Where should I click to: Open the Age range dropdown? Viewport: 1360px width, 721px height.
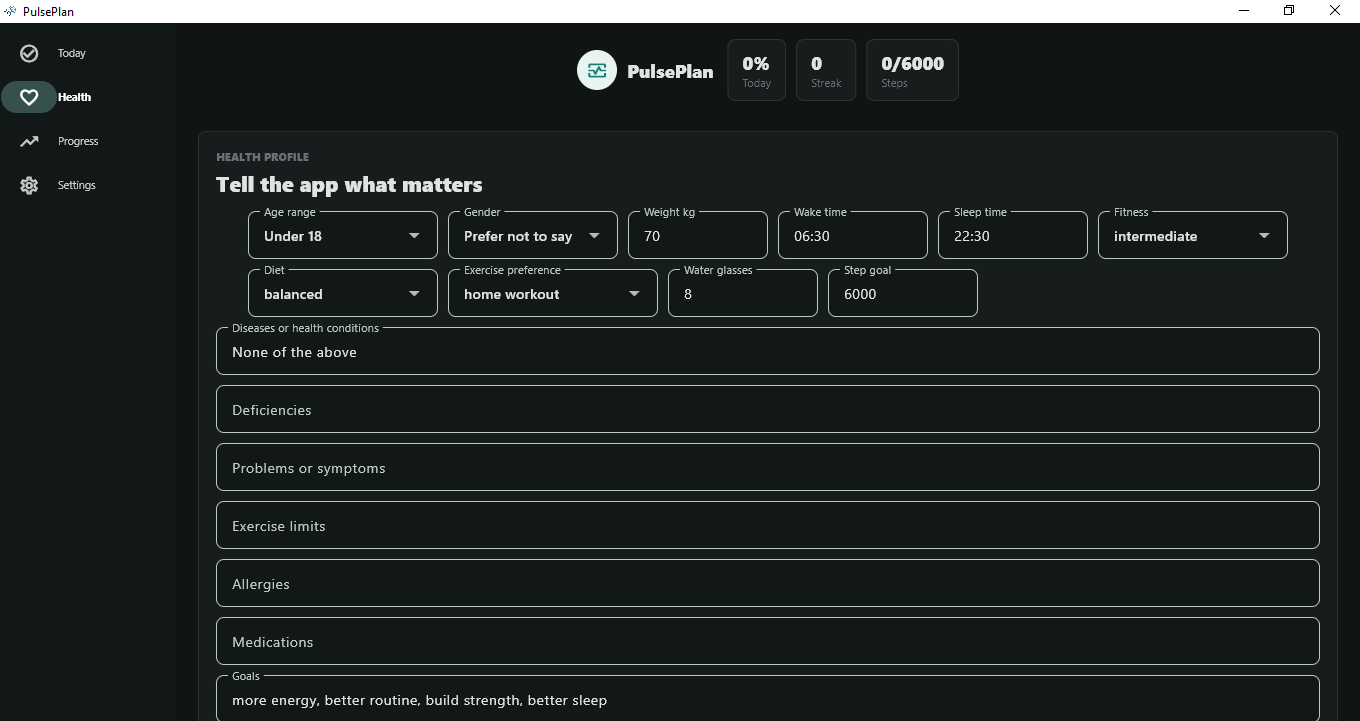click(x=343, y=235)
